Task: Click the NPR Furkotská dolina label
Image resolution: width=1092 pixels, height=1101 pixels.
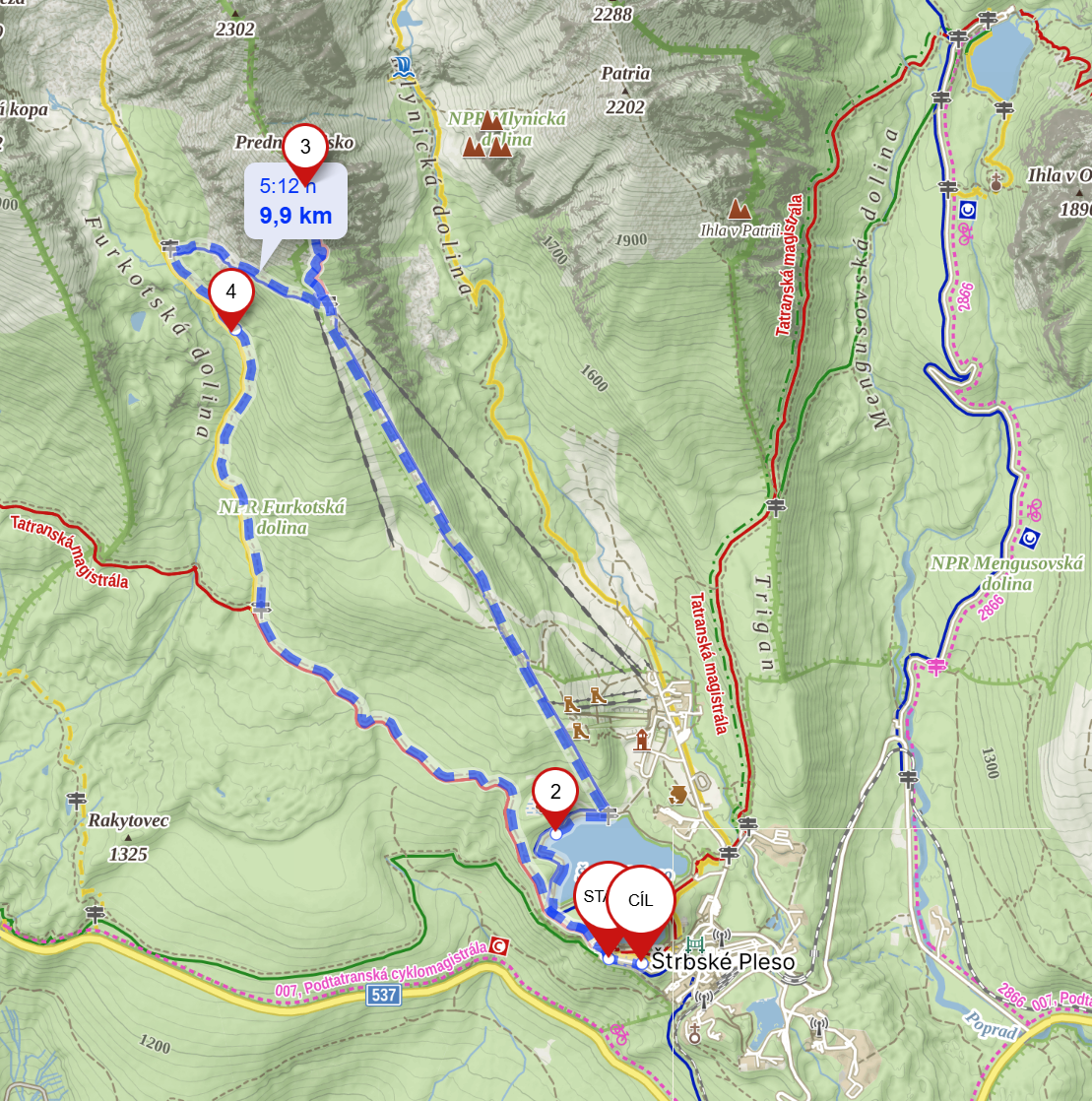Action: pyautogui.click(x=282, y=517)
